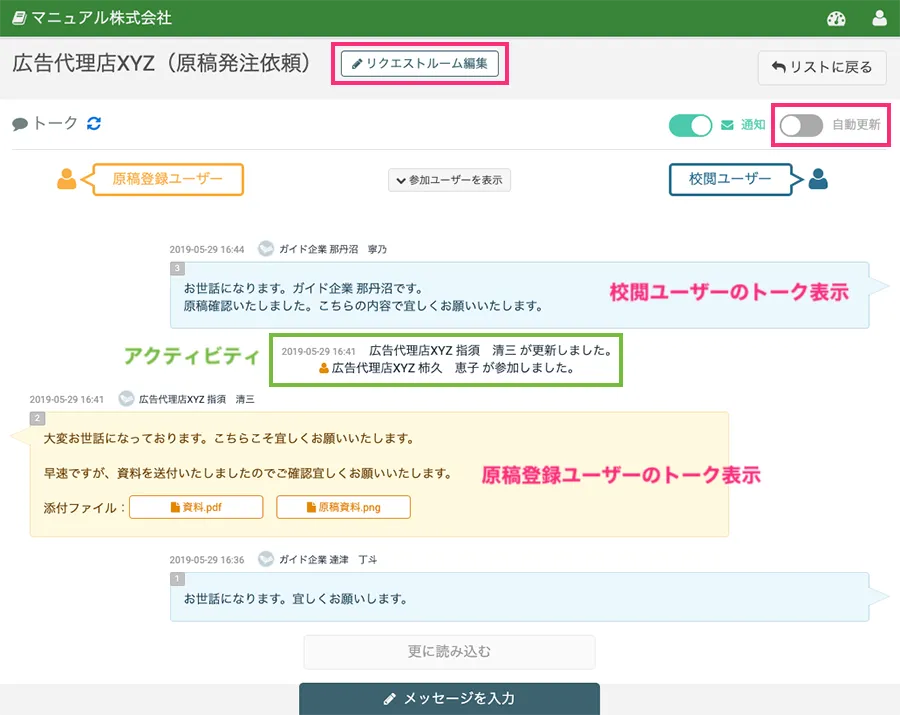
Task: Open リクエストルーム編集 button
Action: pyautogui.click(x=420, y=63)
